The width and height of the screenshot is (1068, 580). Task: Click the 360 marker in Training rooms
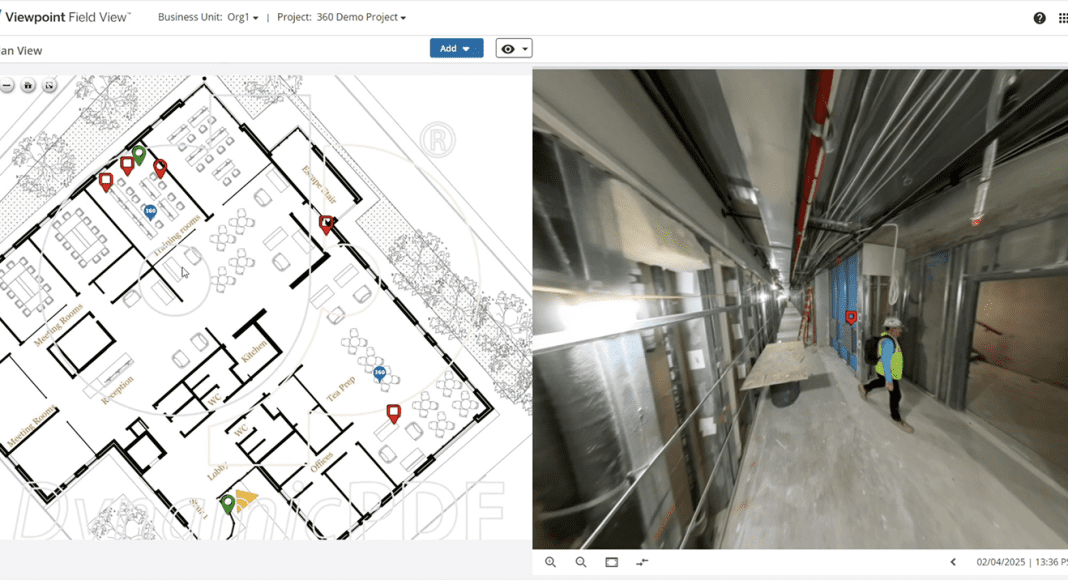(x=150, y=212)
